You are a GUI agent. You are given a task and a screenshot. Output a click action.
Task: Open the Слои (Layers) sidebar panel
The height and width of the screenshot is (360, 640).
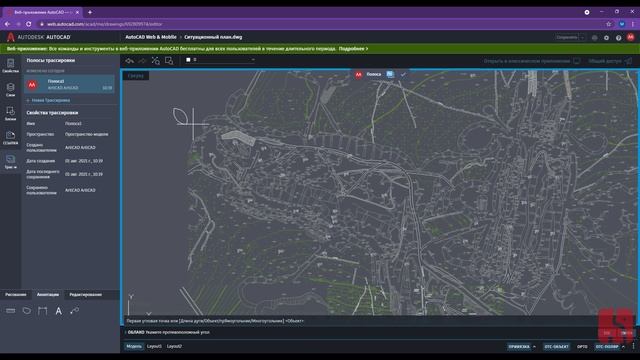[x=11, y=89]
